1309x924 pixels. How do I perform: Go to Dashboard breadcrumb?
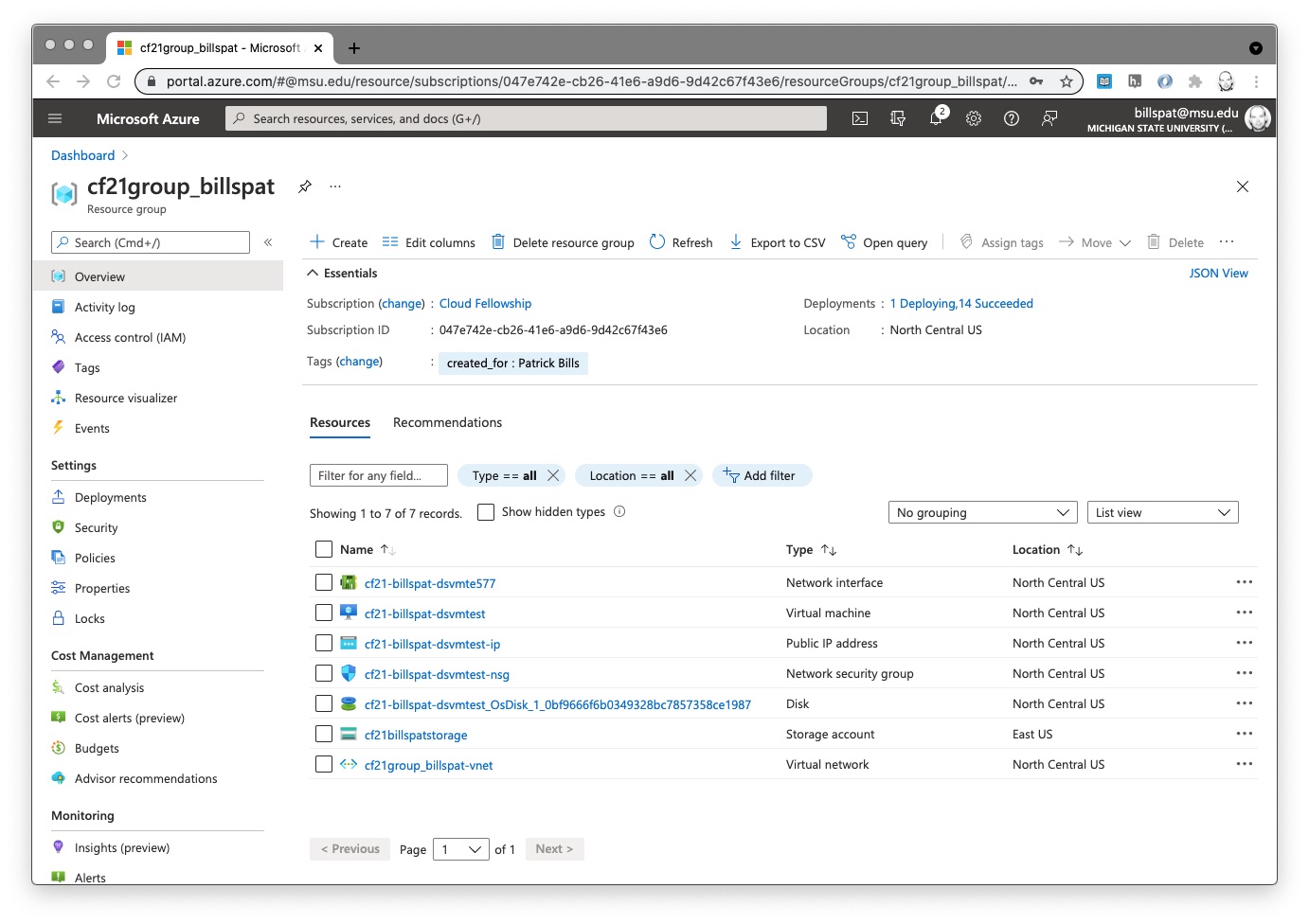82,155
